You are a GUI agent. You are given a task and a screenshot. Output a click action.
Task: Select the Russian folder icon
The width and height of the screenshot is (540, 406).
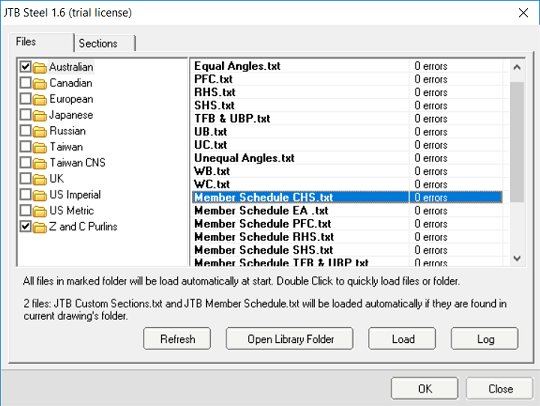40,131
